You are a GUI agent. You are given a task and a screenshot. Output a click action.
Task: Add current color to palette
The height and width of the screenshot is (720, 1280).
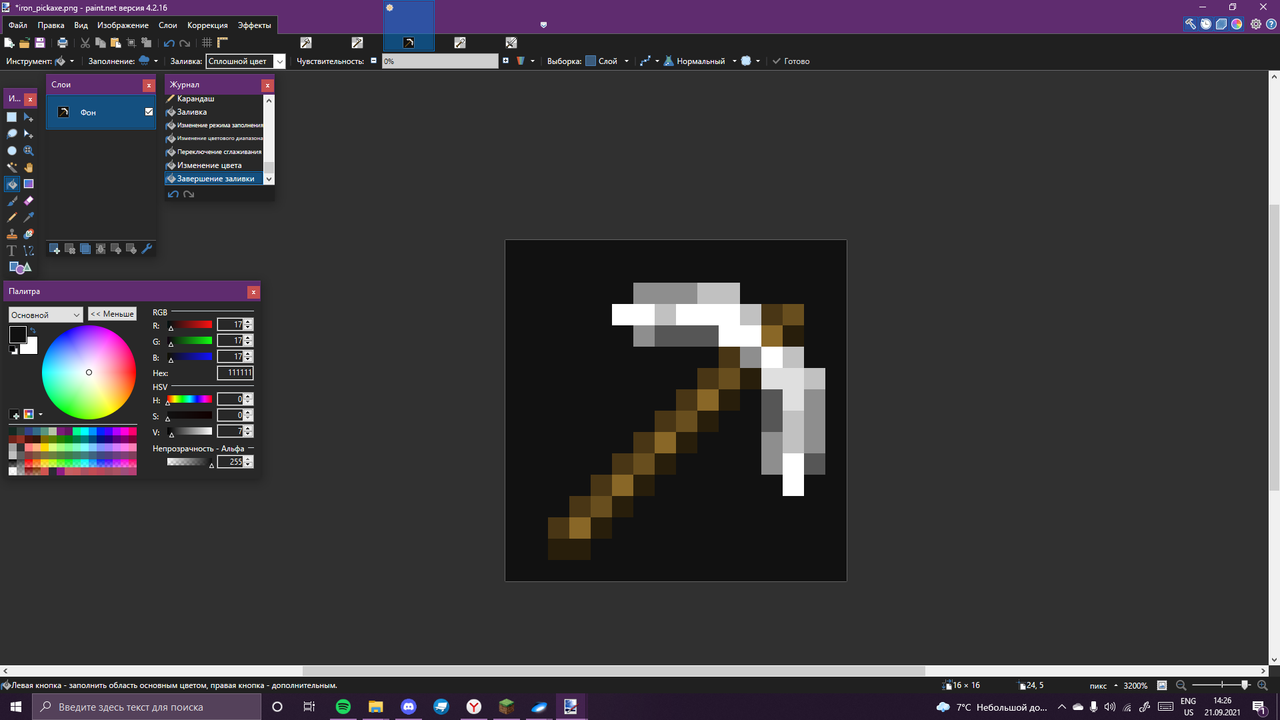pyautogui.click(x=15, y=414)
